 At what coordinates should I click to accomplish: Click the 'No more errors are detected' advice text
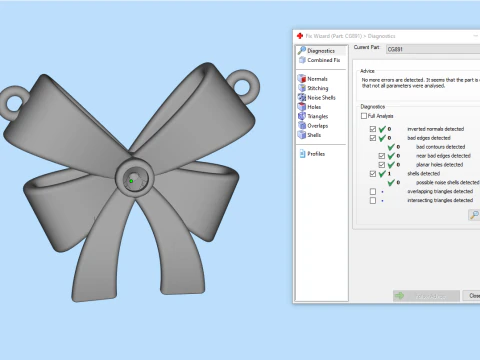tap(421, 83)
